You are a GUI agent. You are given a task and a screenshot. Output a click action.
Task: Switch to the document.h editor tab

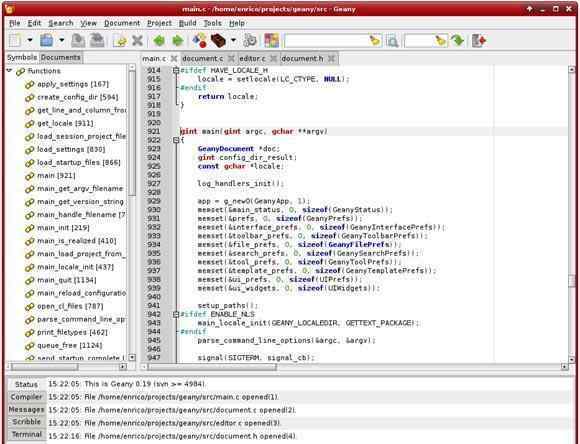pyautogui.click(x=302, y=58)
